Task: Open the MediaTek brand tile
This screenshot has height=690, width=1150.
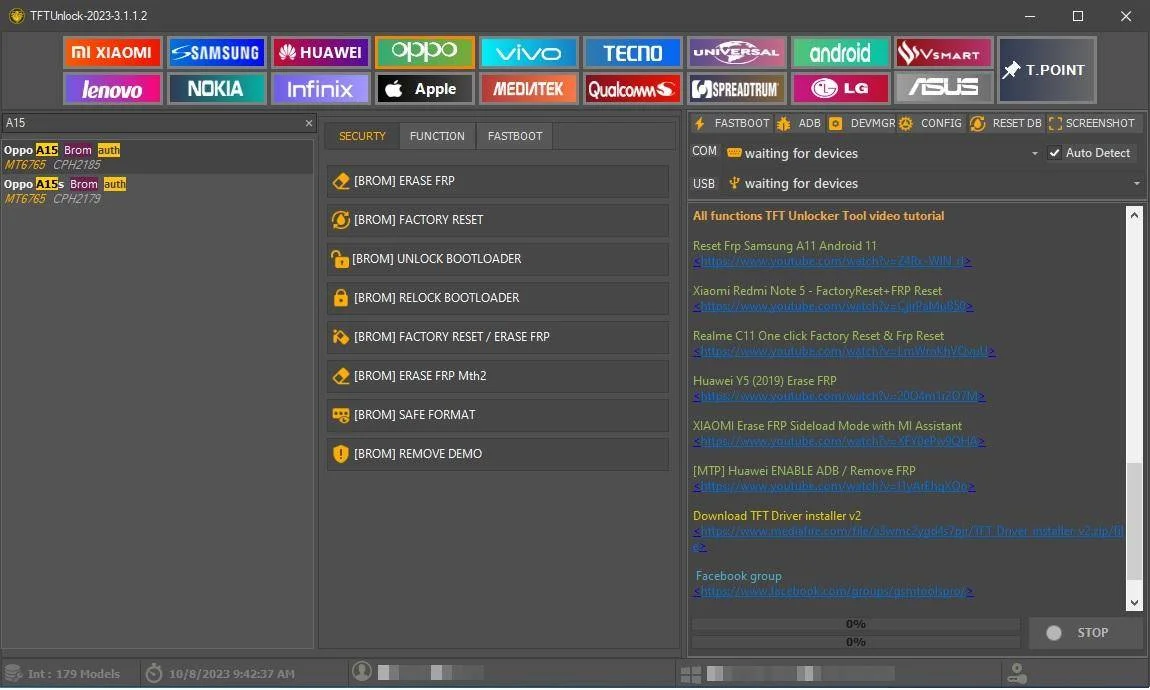Action: (528, 89)
